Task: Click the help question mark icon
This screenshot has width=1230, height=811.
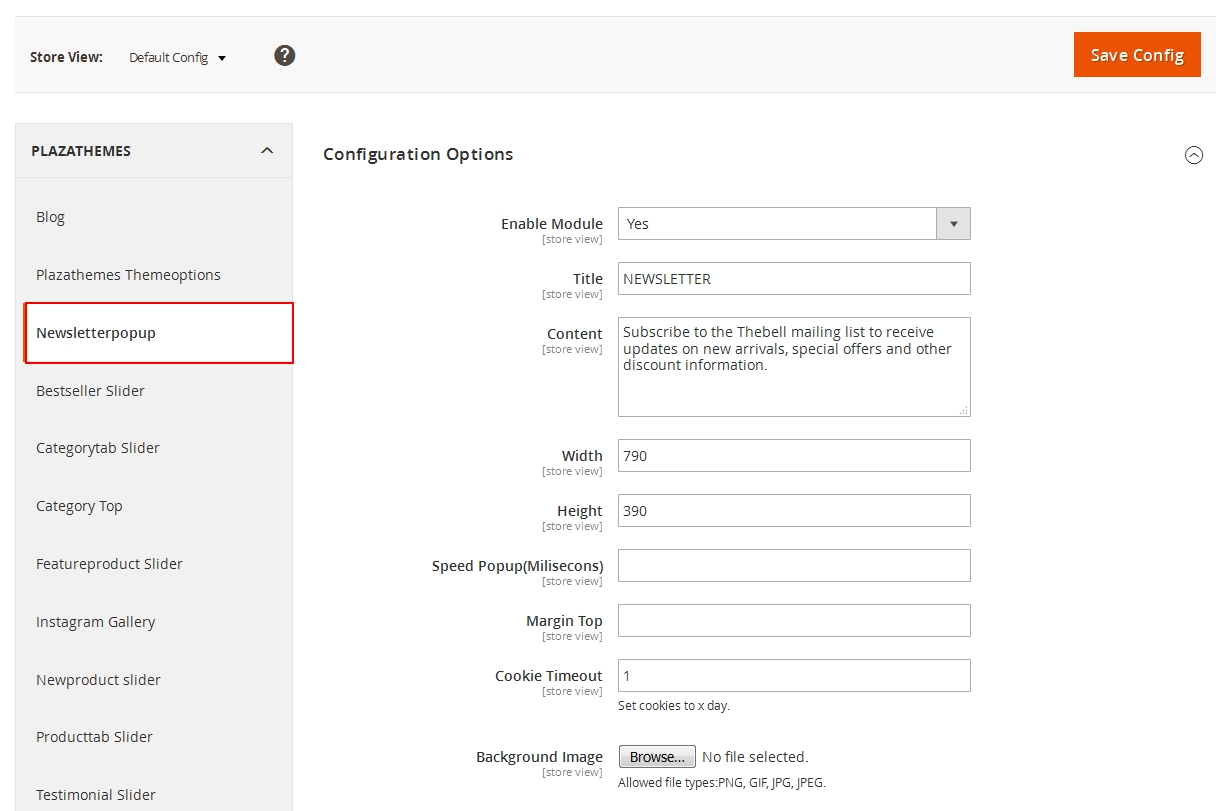Action: coord(285,56)
